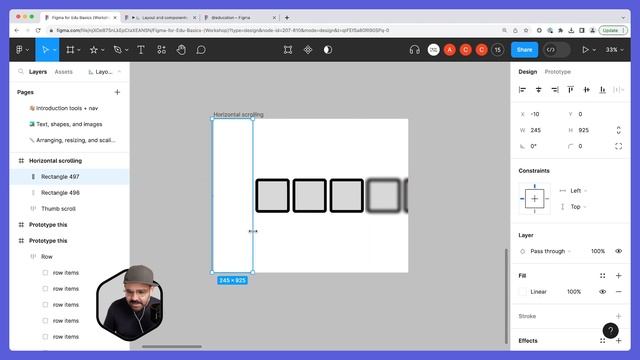Click Independent corners icon
Image resolution: width=640 pixels, height=360 pixels.
(618, 146)
